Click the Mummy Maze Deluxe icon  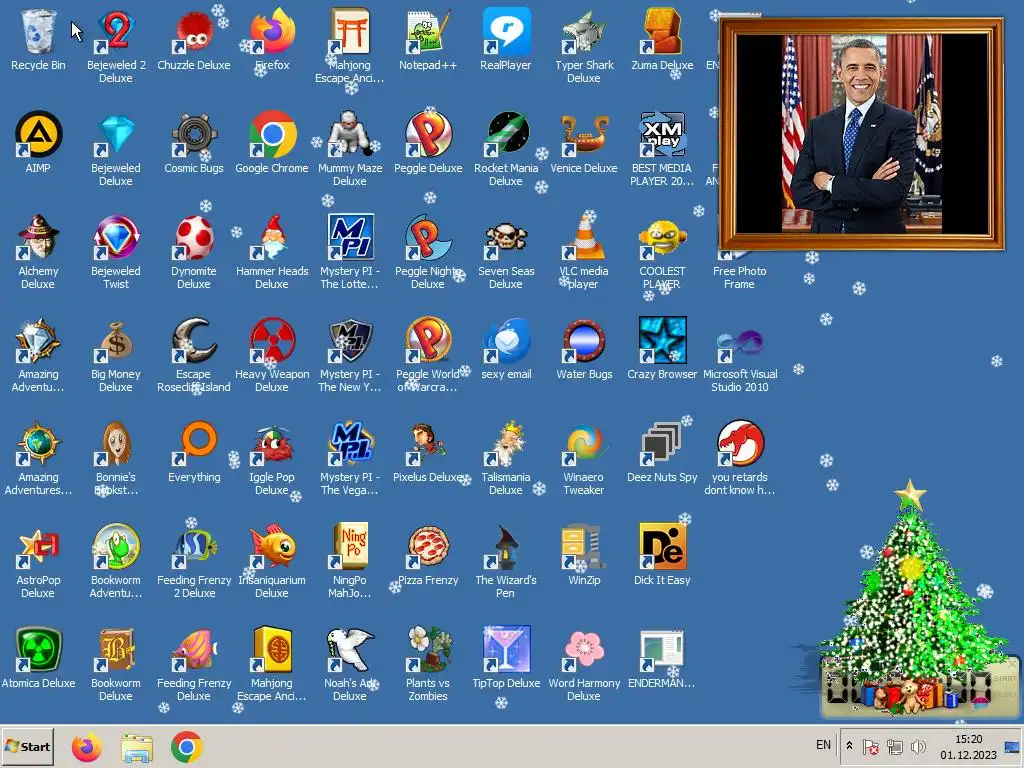(x=349, y=135)
